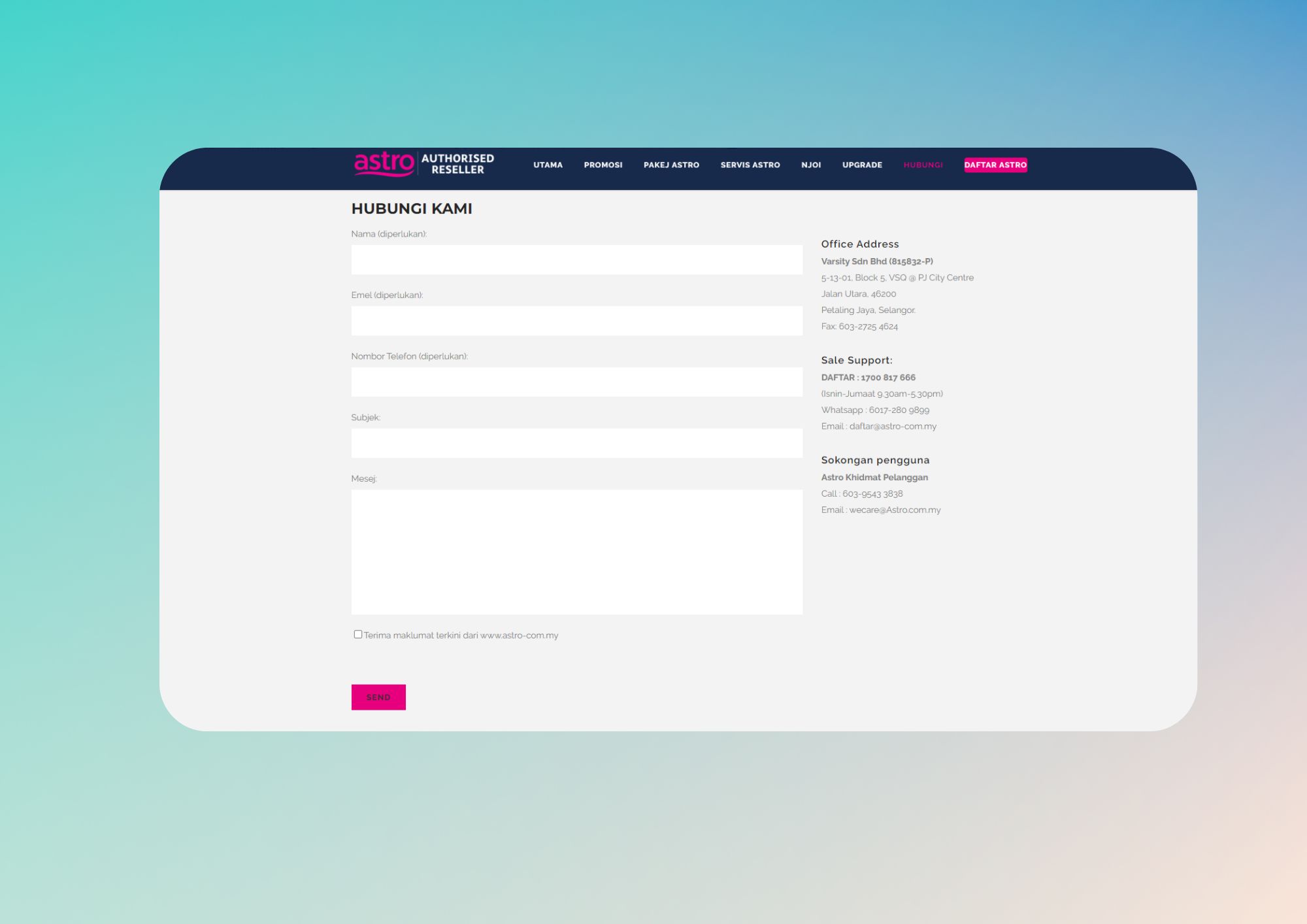The height and width of the screenshot is (924, 1307).
Task: Click the Nama (diperlukan) label
Action: [x=389, y=234]
